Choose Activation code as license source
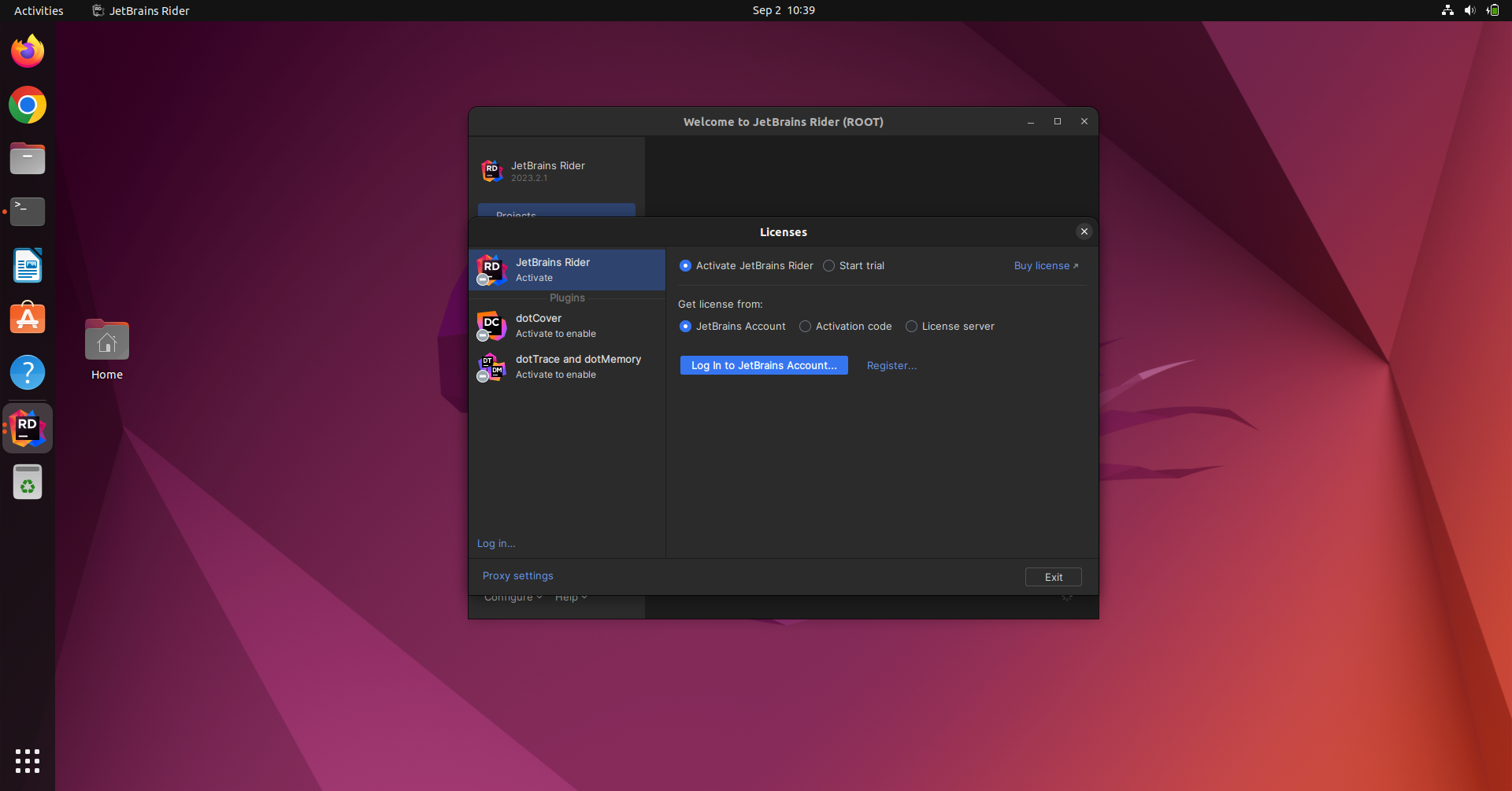The width and height of the screenshot is (1512, 791). (805, 326)
